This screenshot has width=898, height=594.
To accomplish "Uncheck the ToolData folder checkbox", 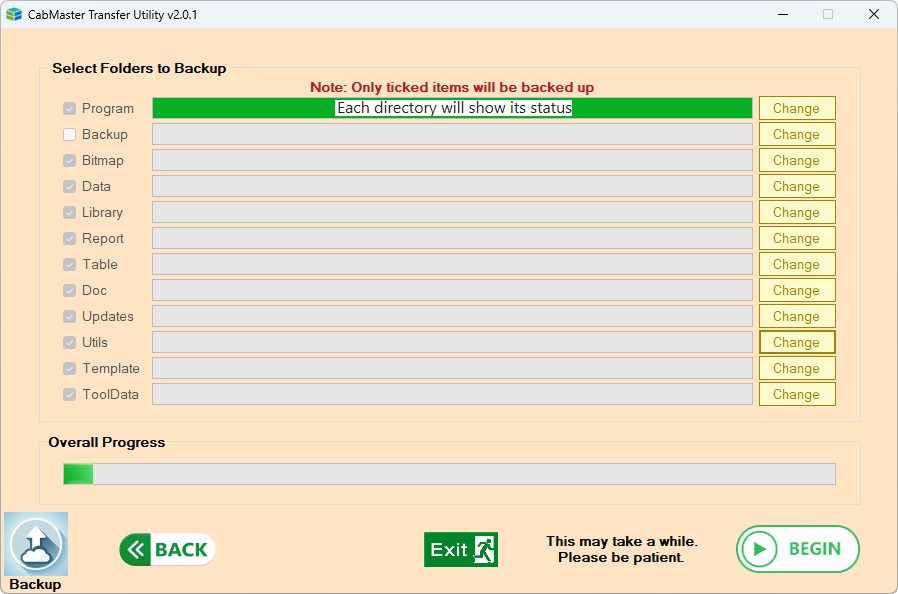I will [x=68, y=394].
